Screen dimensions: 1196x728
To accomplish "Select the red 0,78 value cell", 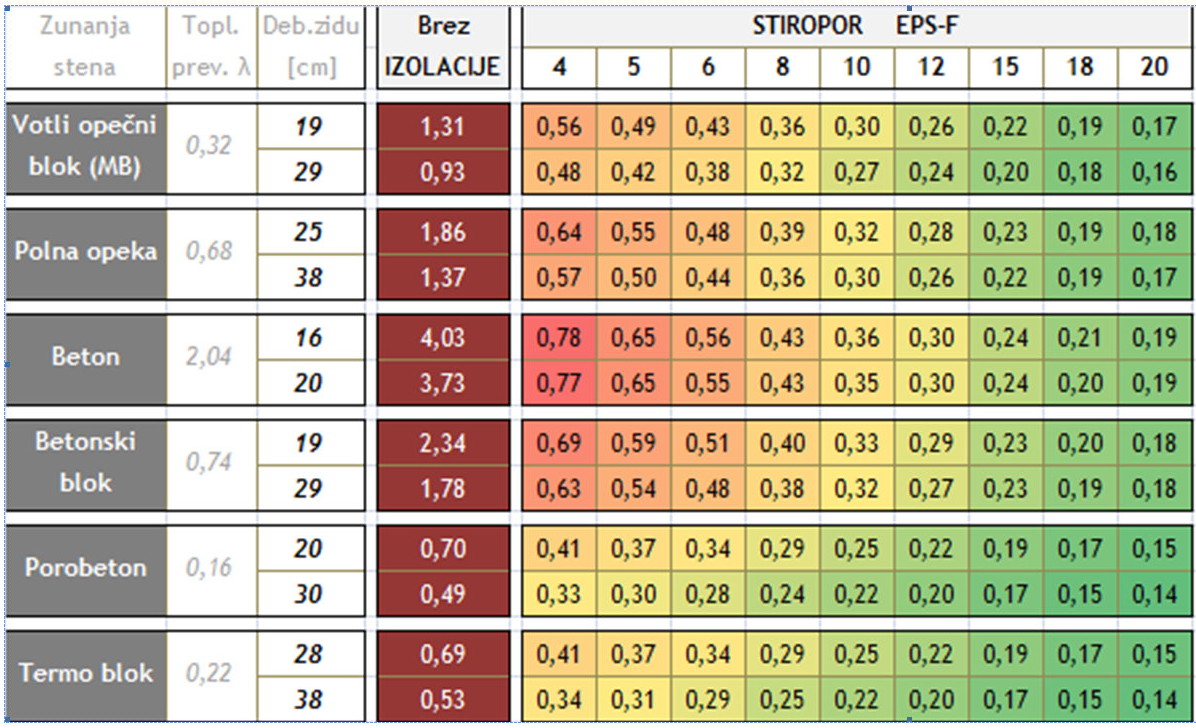I will coord(559,337).
